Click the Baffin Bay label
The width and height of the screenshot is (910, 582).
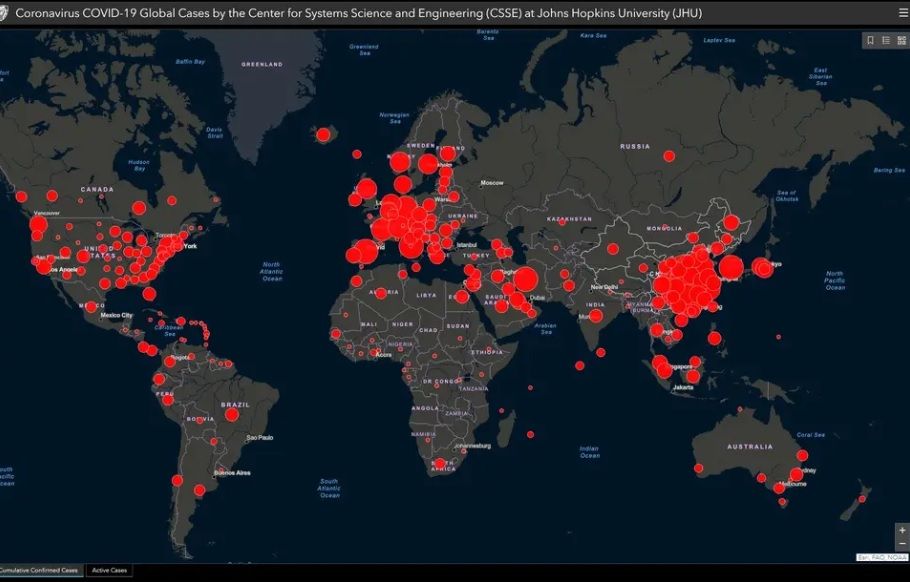click(x=190, y=62)
